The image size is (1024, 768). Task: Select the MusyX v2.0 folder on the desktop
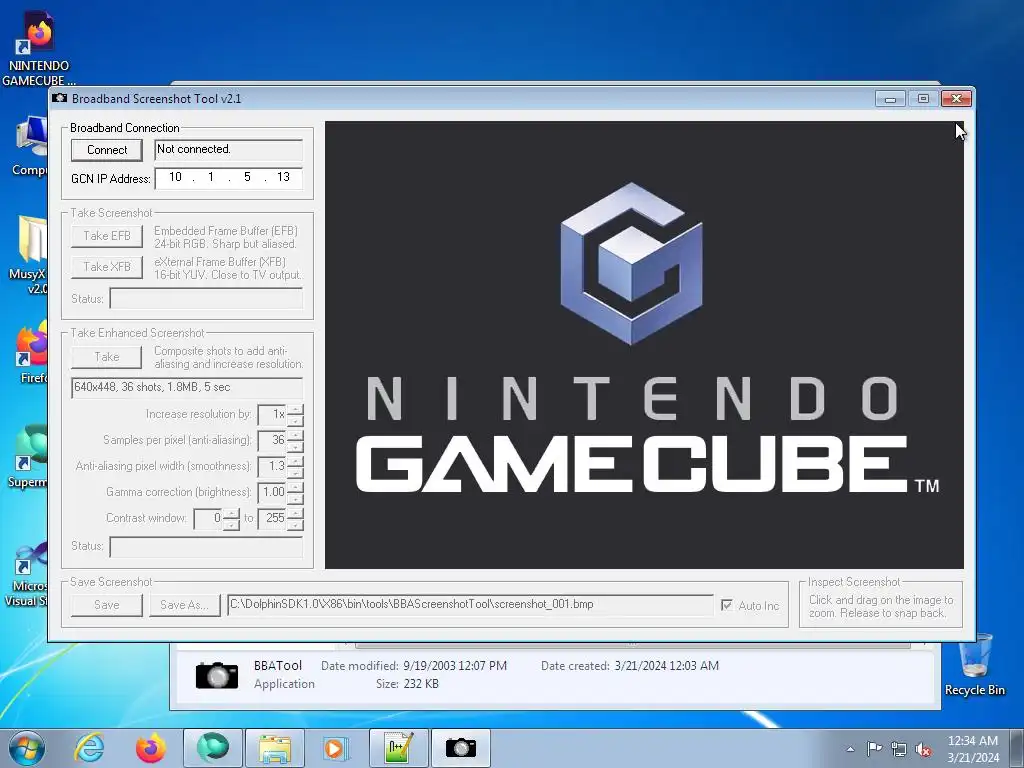pyautogui.click(x=28, y=255)
